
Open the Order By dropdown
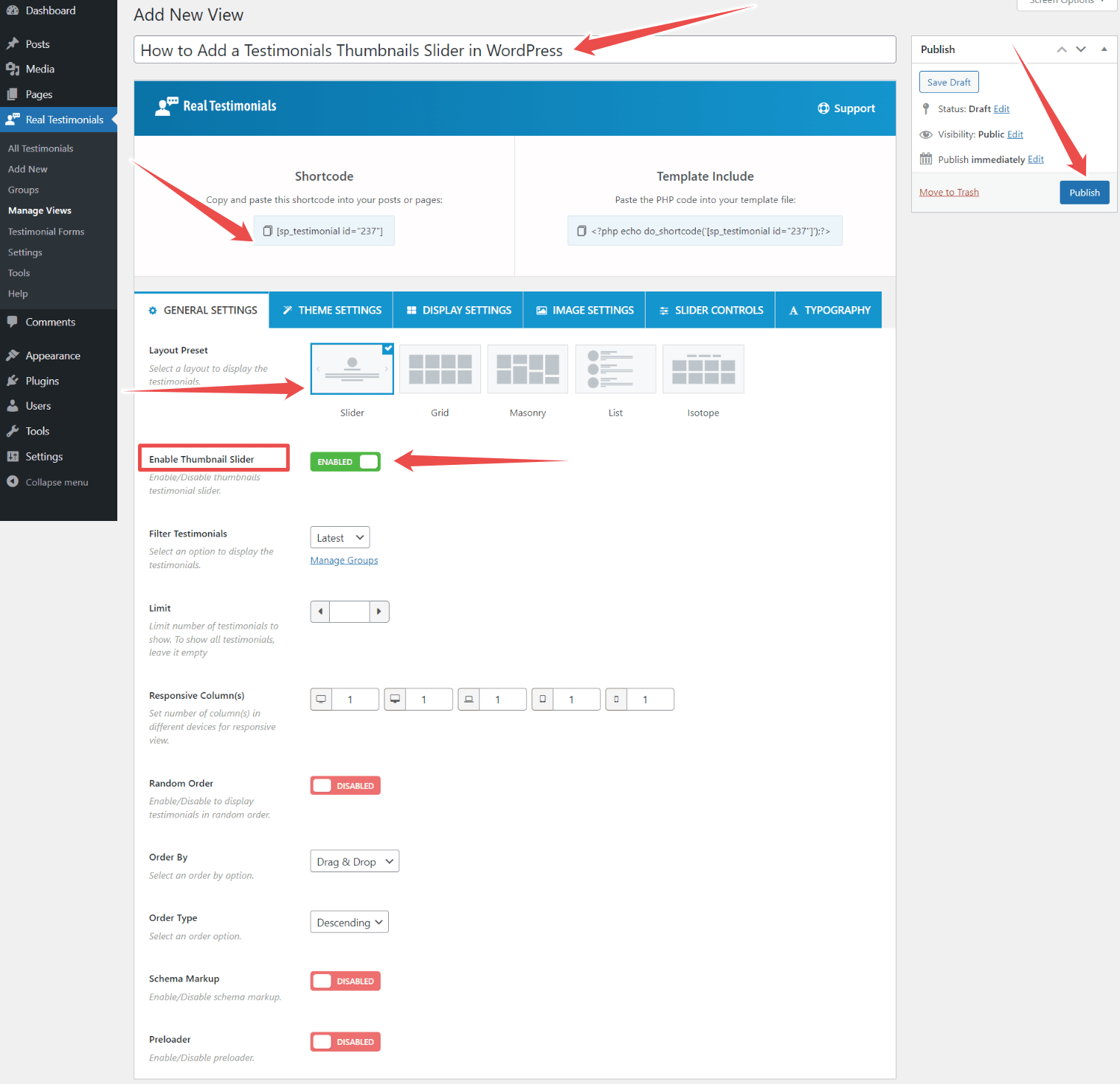tap(354, 861)
